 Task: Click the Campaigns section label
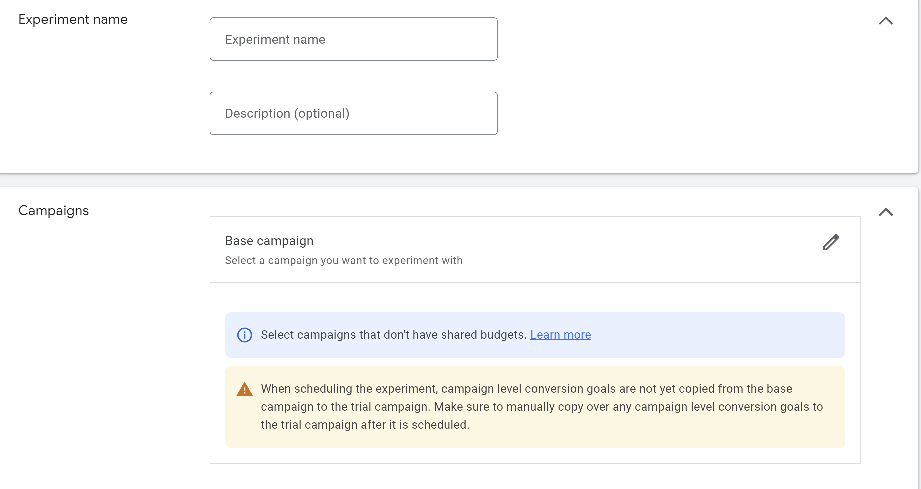[x=54, y=211]
